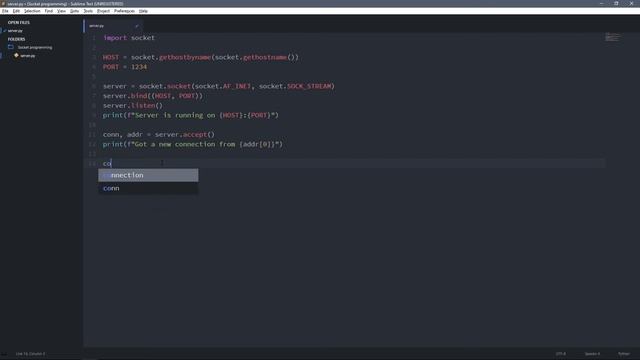Click the HOST gethostbyname assignment line
The image size is (640, 360).
pos(200,57)
